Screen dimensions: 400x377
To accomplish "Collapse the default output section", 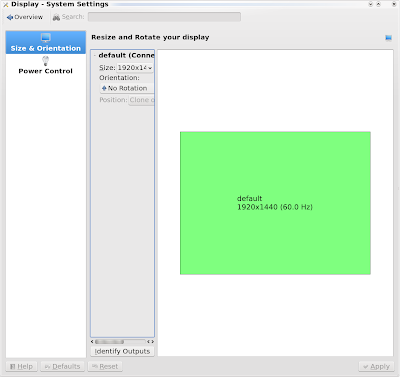I will tap(95, 55).
